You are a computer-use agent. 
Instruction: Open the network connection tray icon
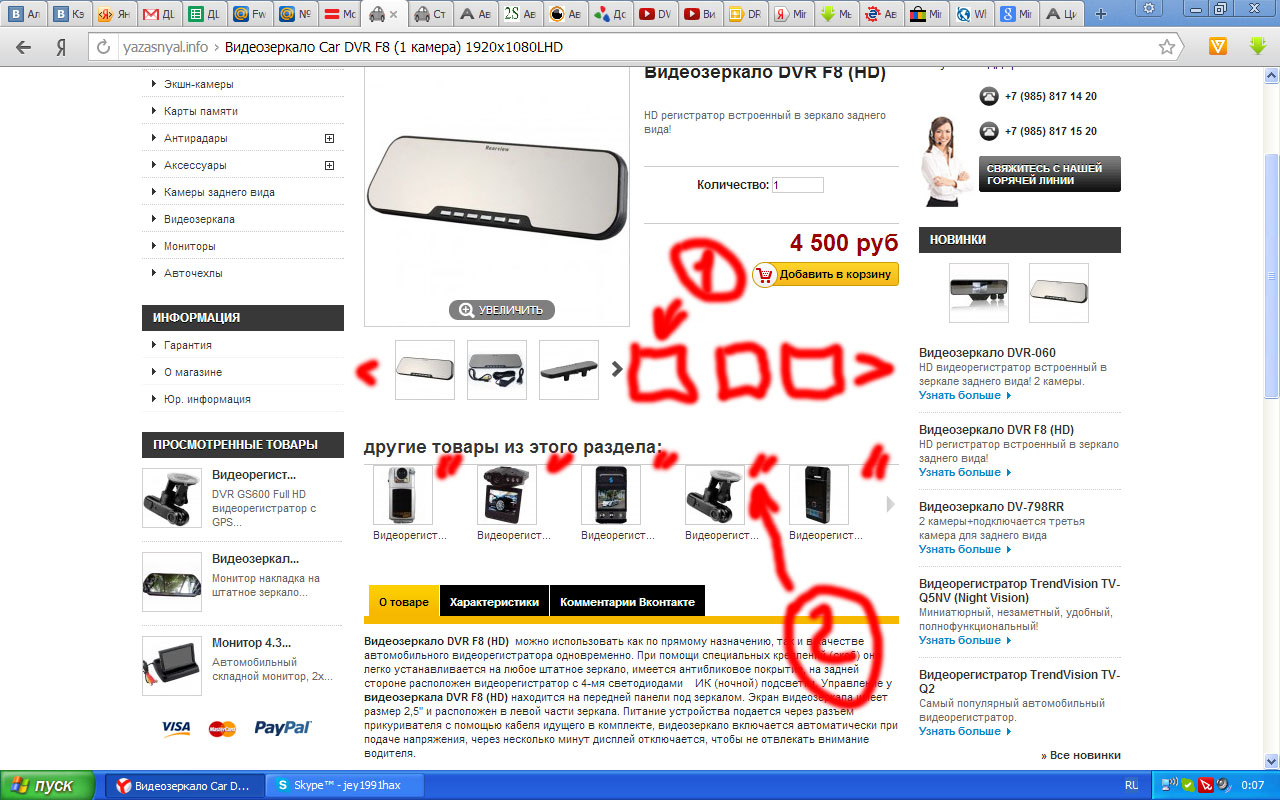click(x=1168, y=785)
